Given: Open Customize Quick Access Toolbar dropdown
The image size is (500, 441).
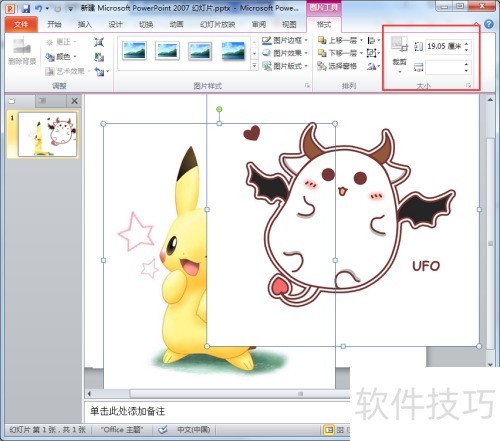Looking at the screenshot, I should click(70, 9).
